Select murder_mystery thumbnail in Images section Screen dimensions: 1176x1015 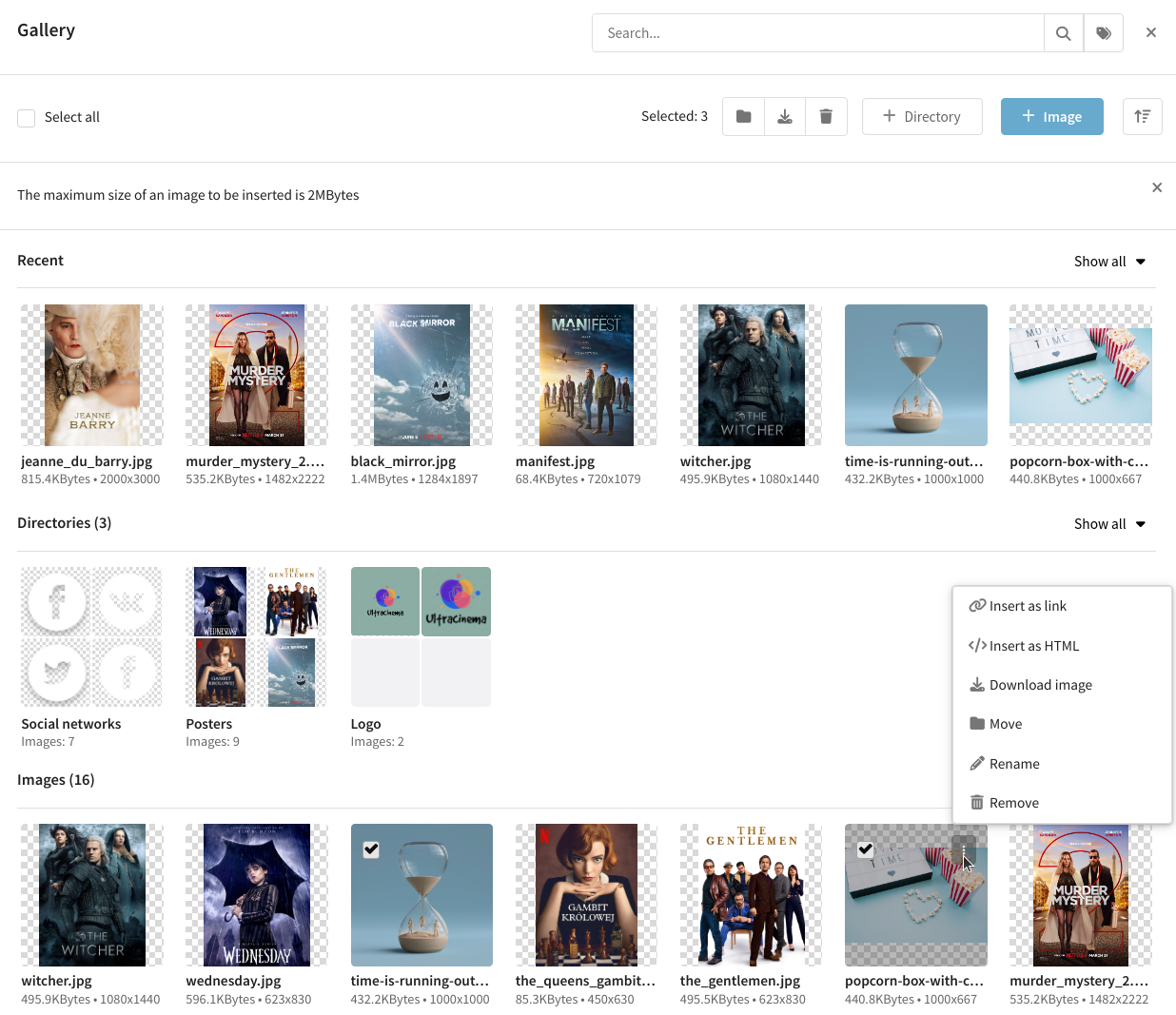click(x=1081, y=895)
